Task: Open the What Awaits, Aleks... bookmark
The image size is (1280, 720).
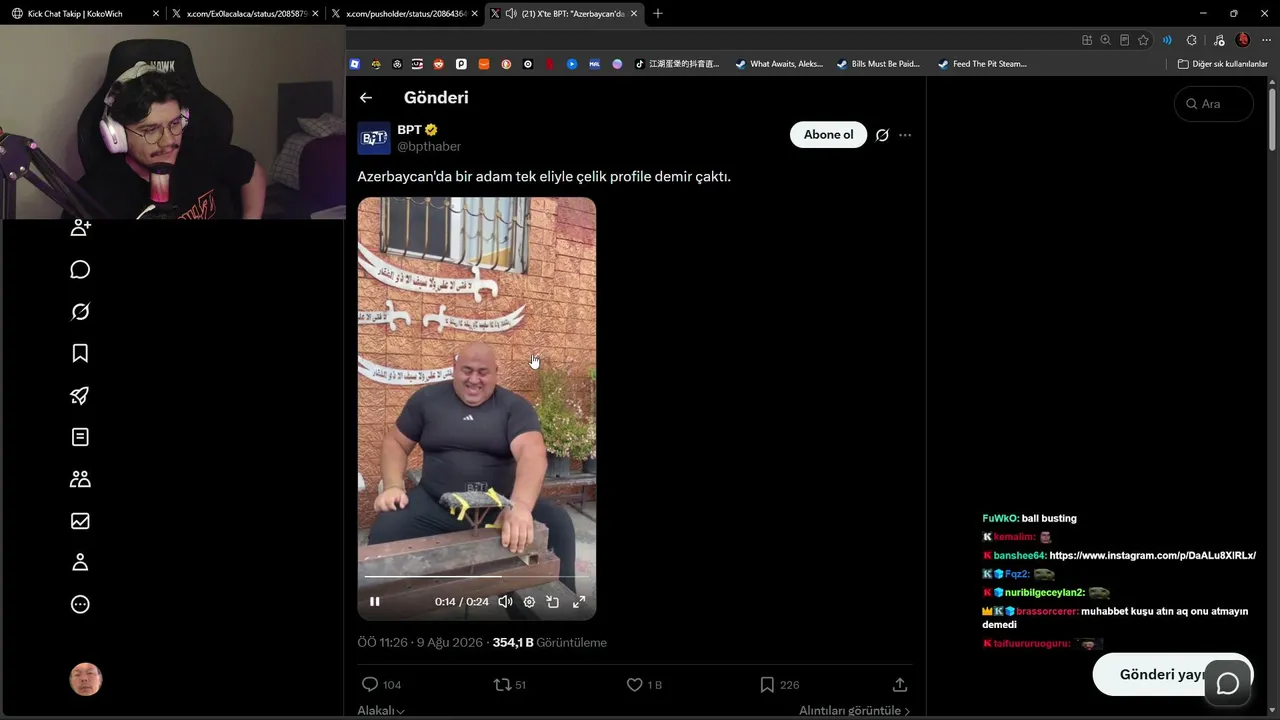Action: (779, 64)
